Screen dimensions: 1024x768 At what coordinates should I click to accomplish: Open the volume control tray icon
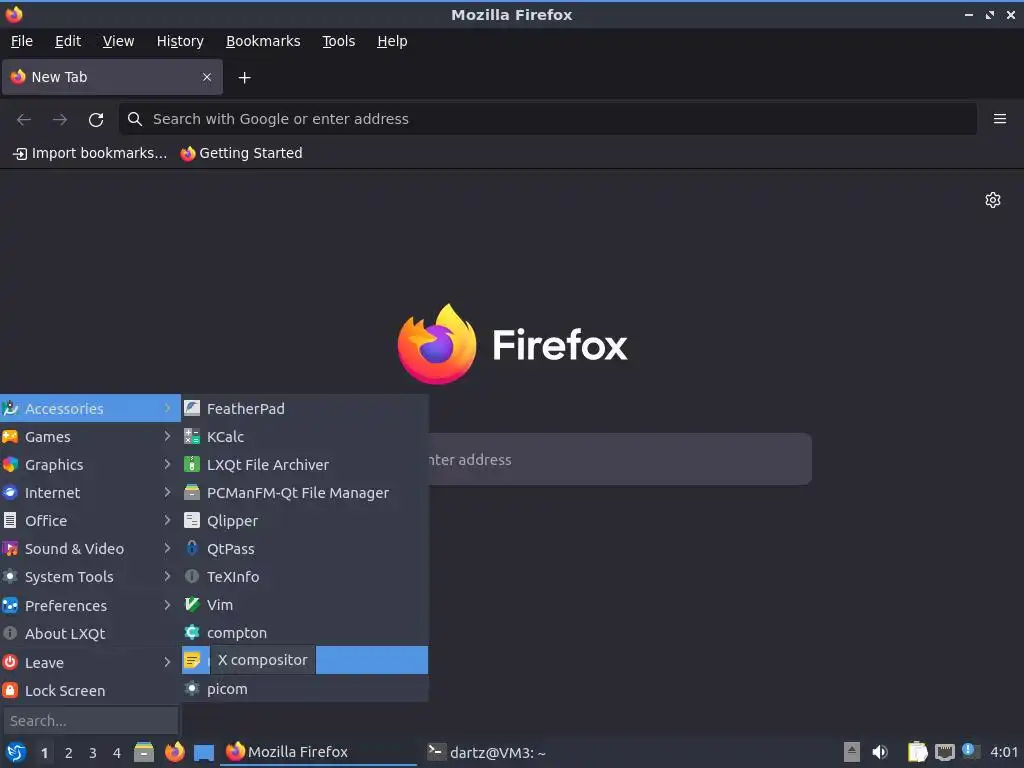tap(880, 752)
